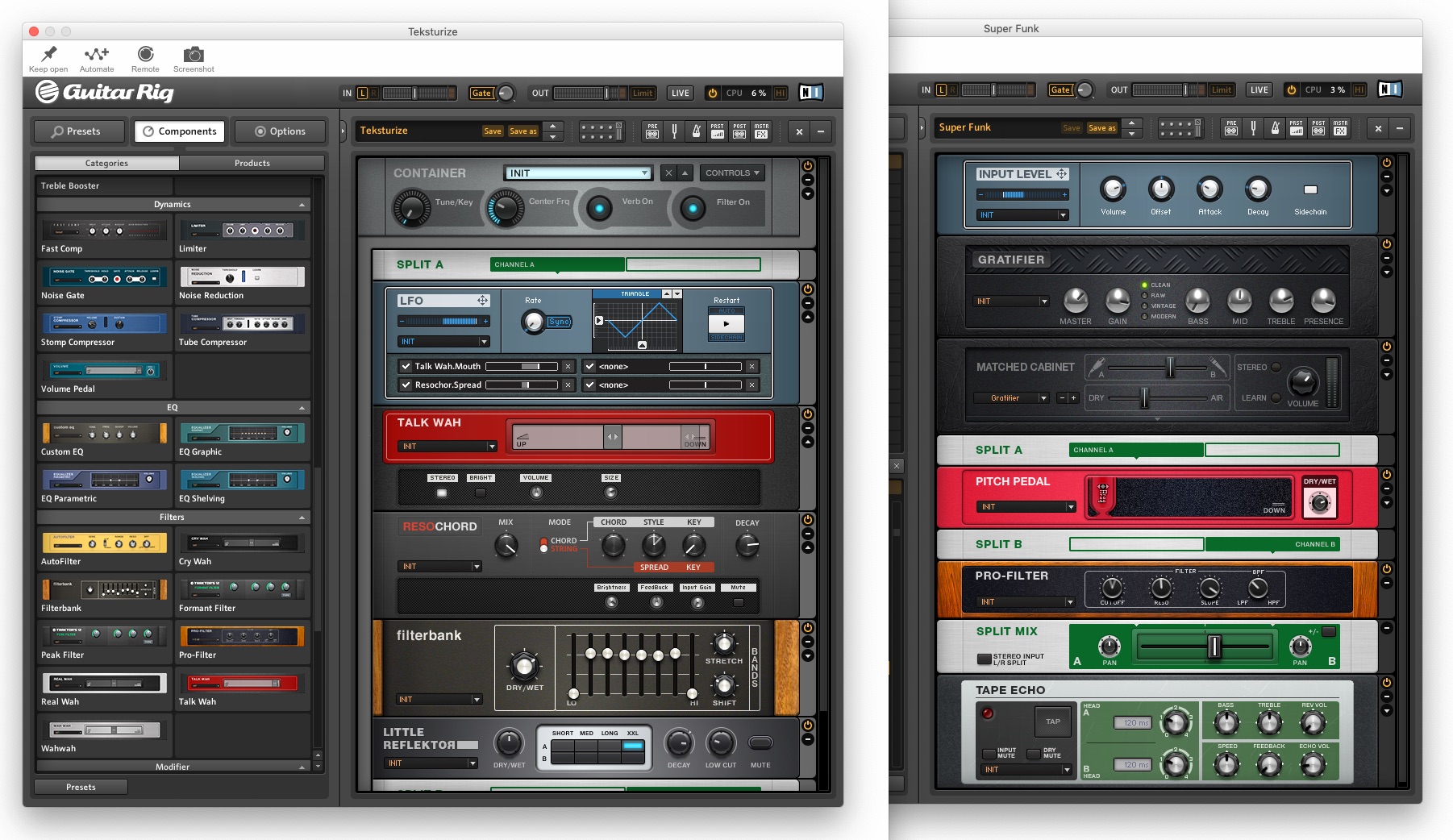Image resolution: width=1453 pixels, height=840 pixels.
Task: Collapse the Filters category section
Action: coord(302,518)
